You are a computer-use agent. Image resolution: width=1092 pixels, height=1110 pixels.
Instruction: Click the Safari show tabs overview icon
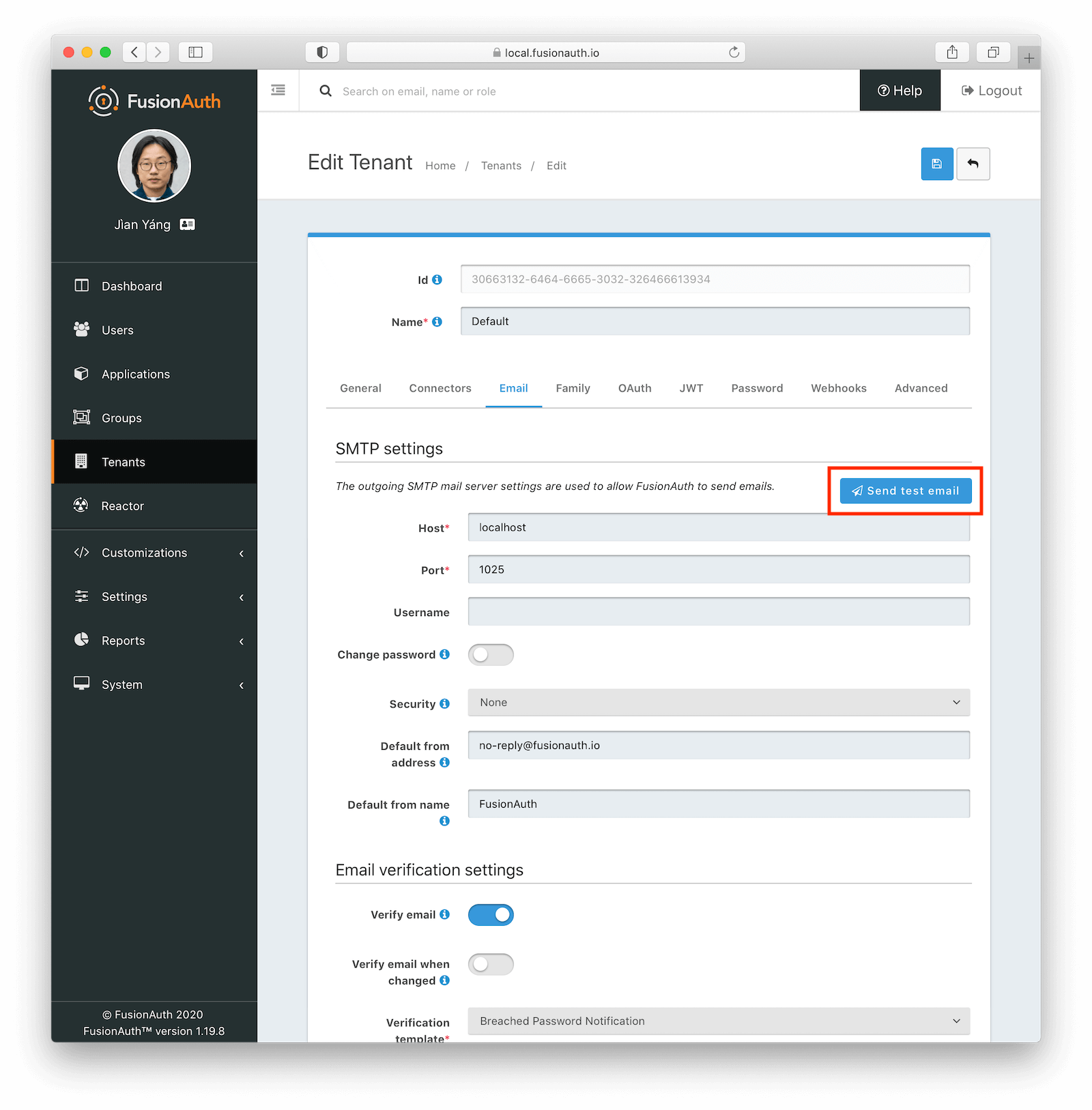tap(993, 52)
